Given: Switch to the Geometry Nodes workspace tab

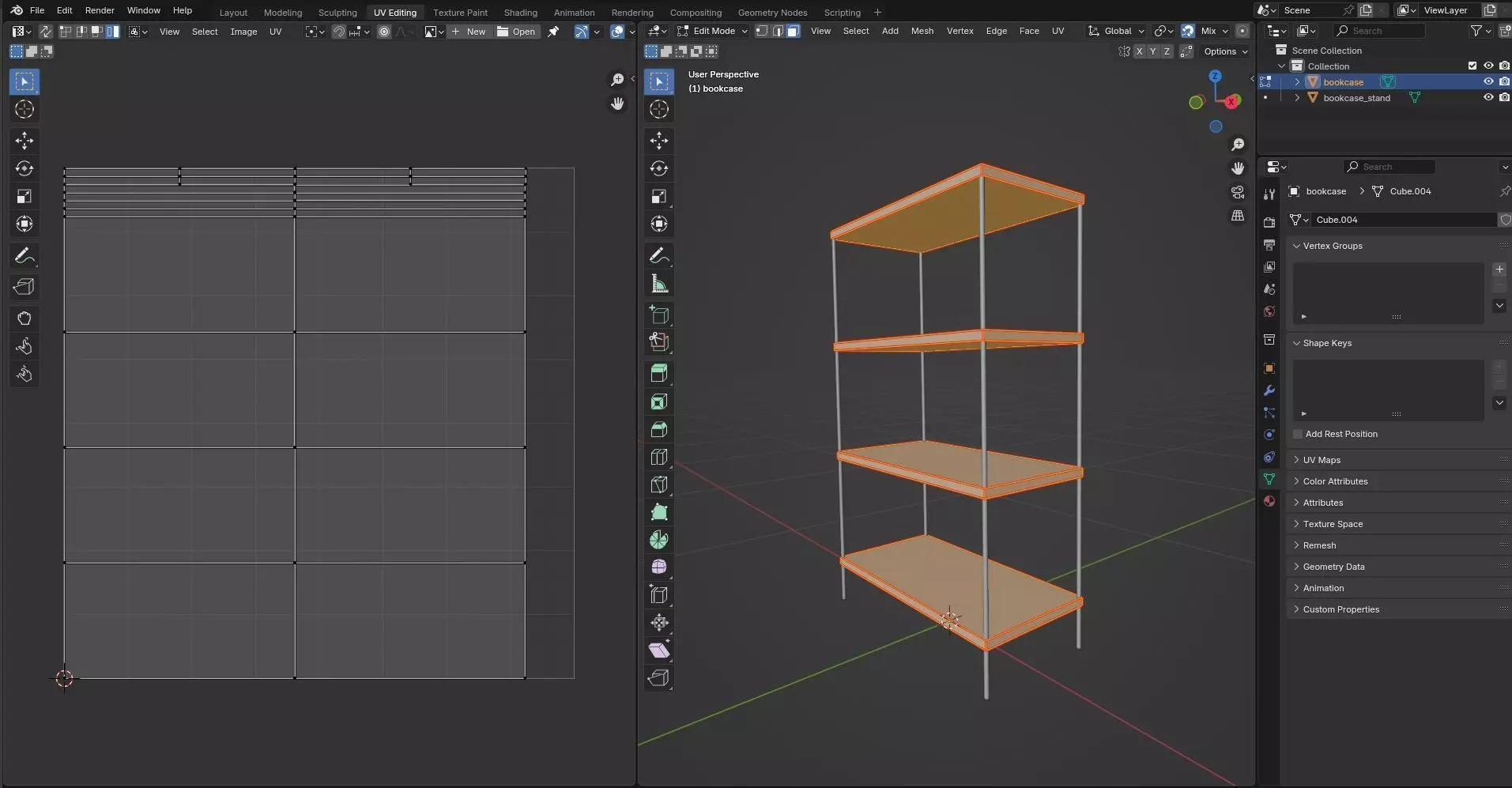Looking at the screenshot, I should pos(772,12).
